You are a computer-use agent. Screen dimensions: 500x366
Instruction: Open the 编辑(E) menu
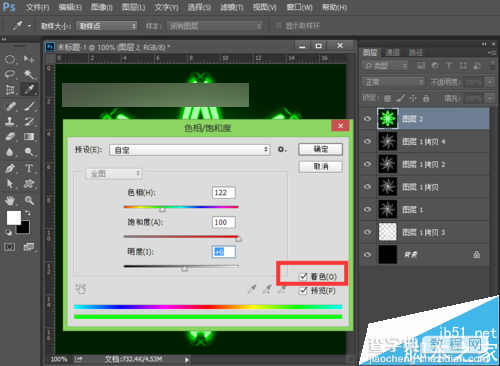(70, 7)
